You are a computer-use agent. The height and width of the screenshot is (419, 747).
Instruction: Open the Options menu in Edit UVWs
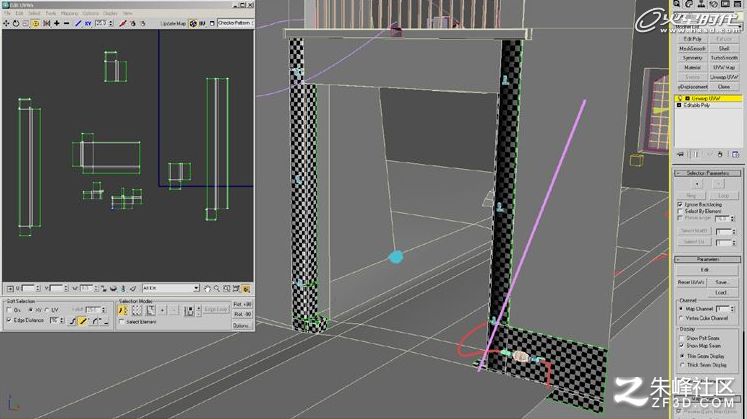click(x=91, y=13)
